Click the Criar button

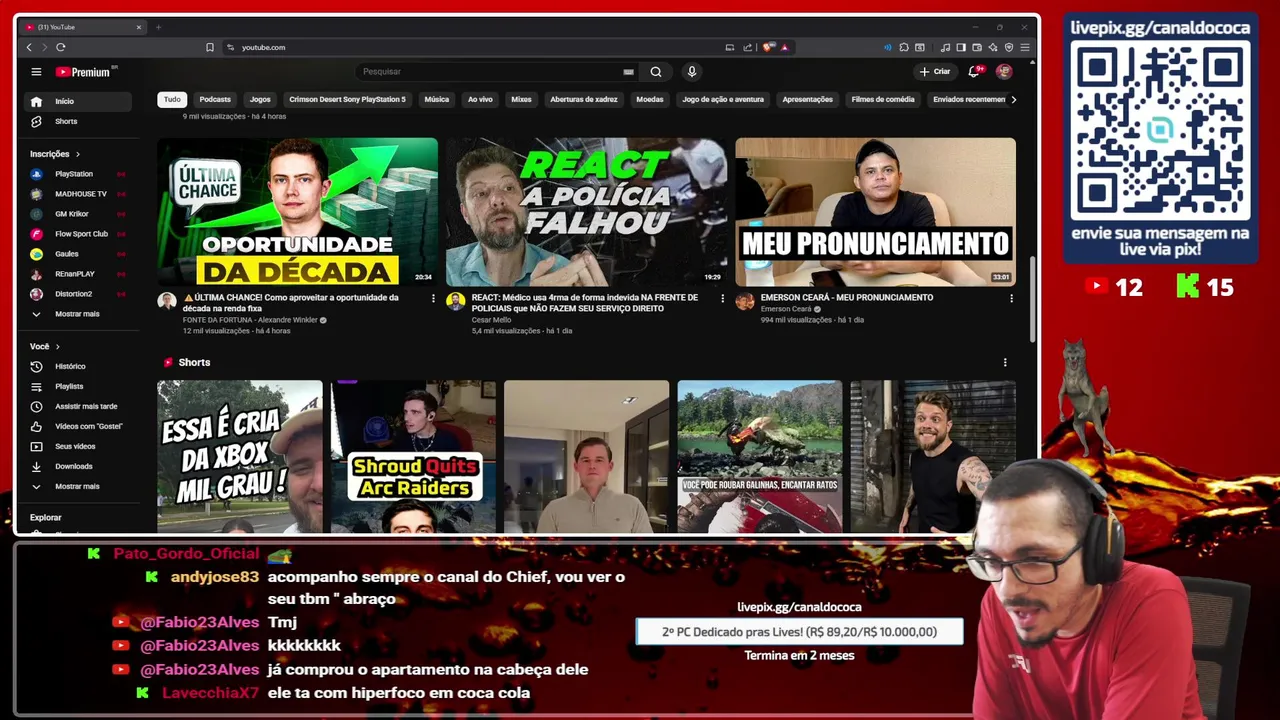tap(935, 72)
